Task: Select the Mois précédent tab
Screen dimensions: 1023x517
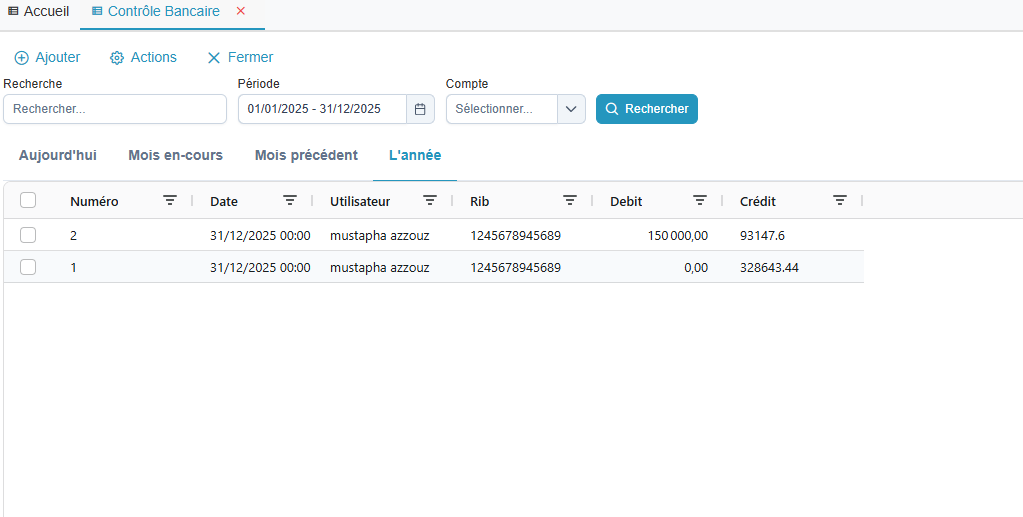Action: click(x=306, y=155)
